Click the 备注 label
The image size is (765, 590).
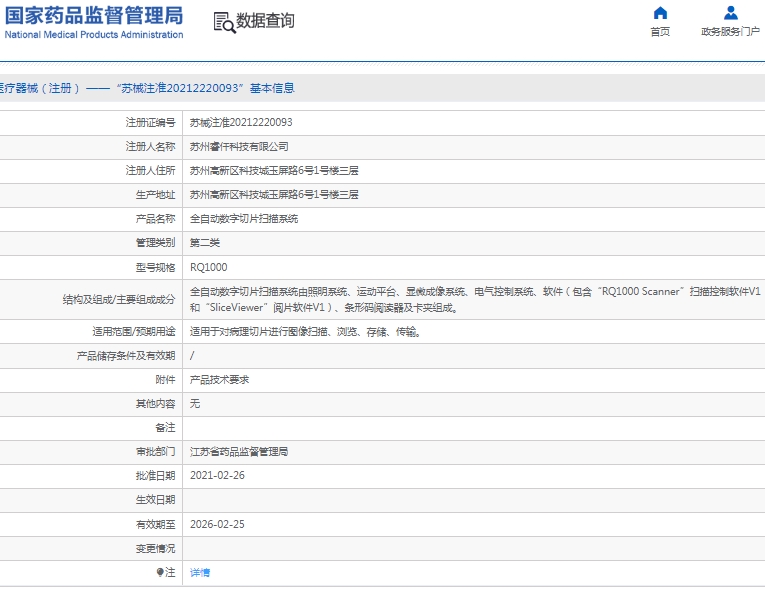[x=165, y=427]
